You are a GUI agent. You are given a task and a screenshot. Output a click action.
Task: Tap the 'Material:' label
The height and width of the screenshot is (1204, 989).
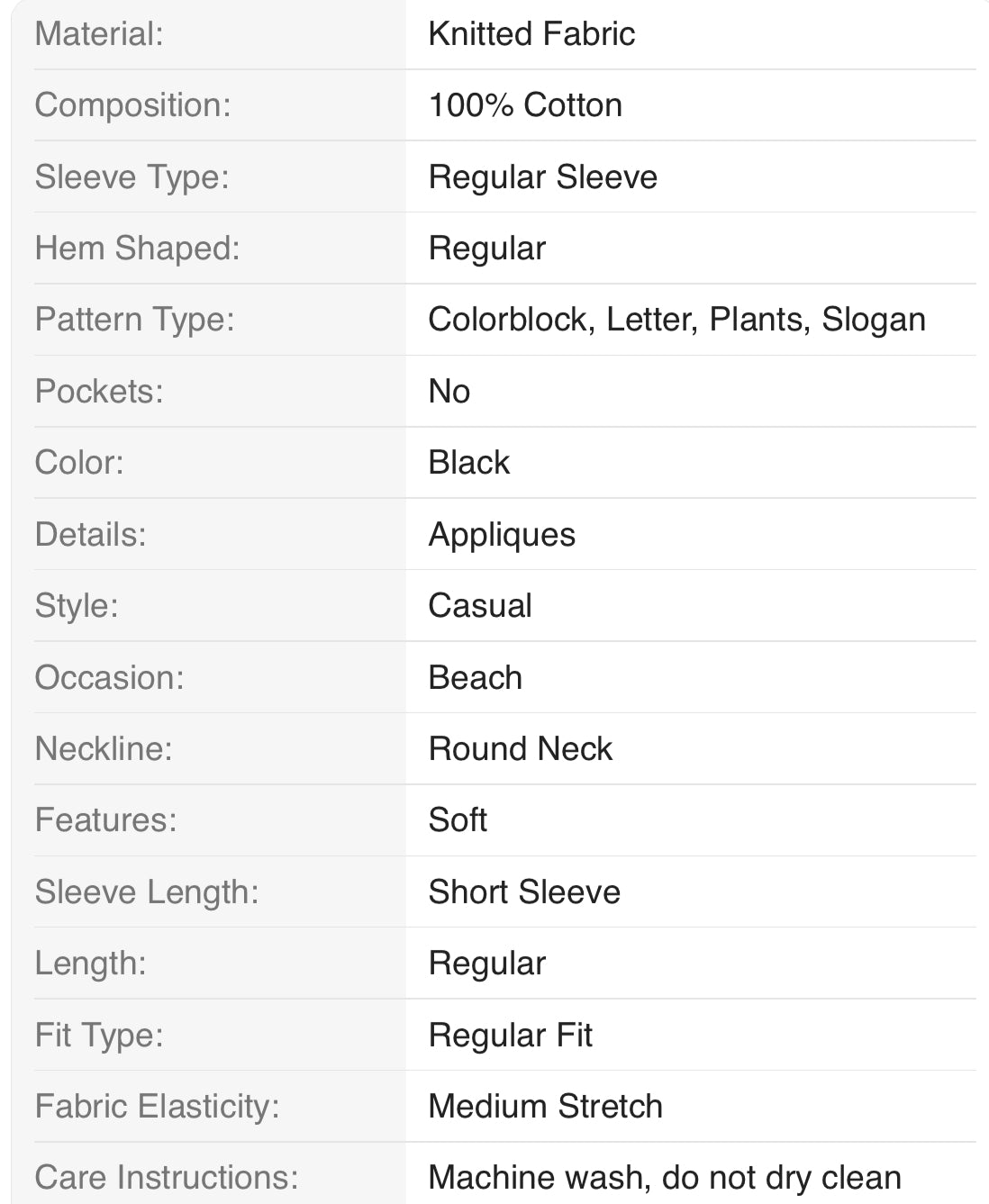(x=99, y=34)
